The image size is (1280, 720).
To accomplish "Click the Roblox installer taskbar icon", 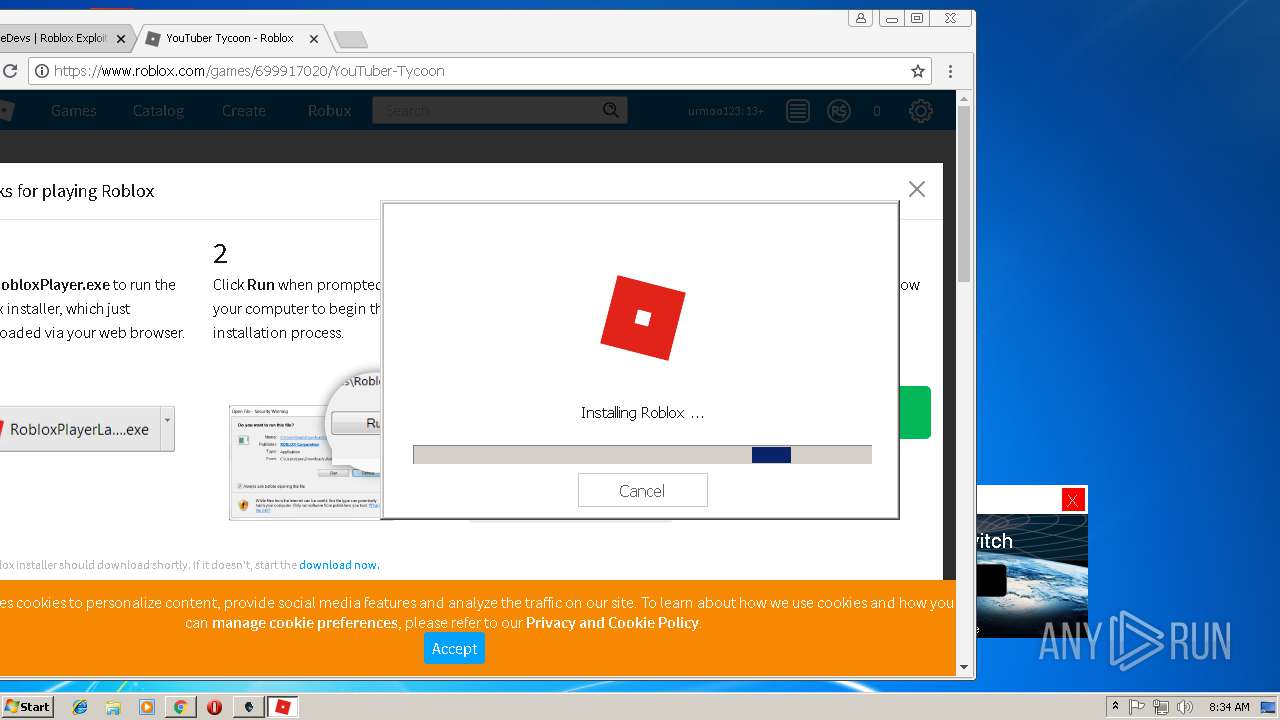I will [282, 707].
